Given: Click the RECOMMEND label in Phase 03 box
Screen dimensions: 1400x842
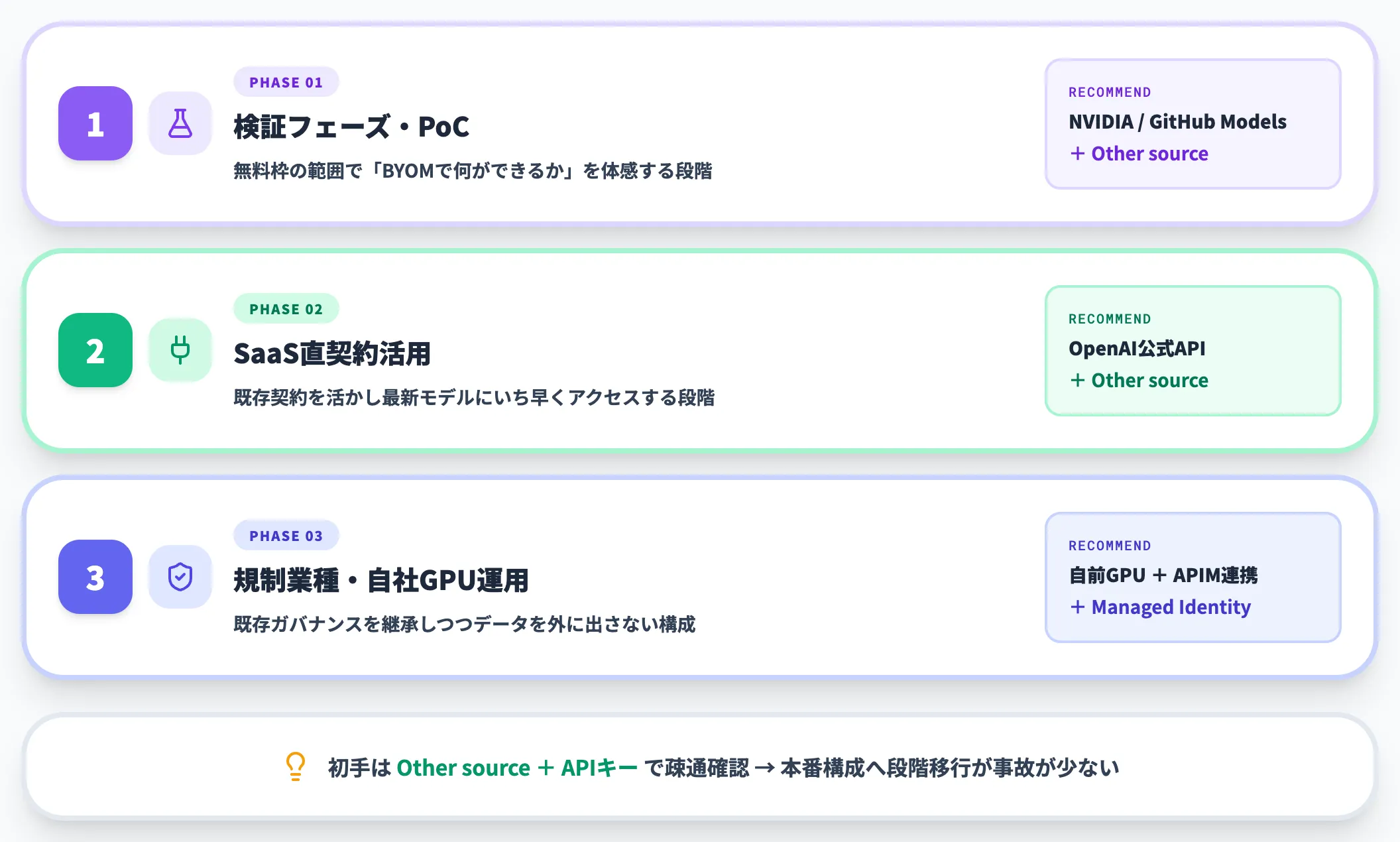Looking at the screenshot, I should (x=1110, y=546).
